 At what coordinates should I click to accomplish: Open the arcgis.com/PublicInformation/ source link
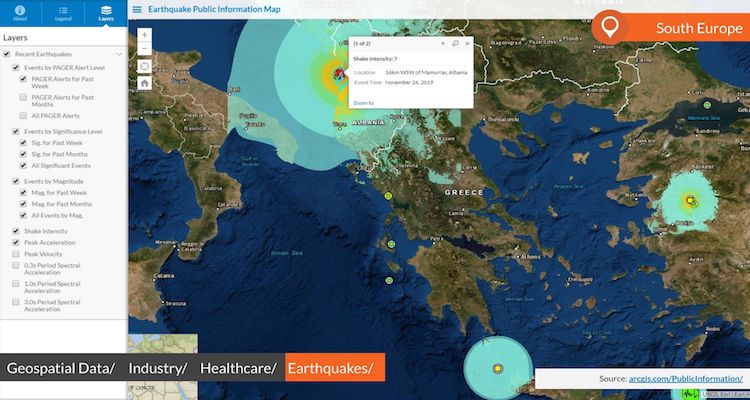(x=685, y=379)
